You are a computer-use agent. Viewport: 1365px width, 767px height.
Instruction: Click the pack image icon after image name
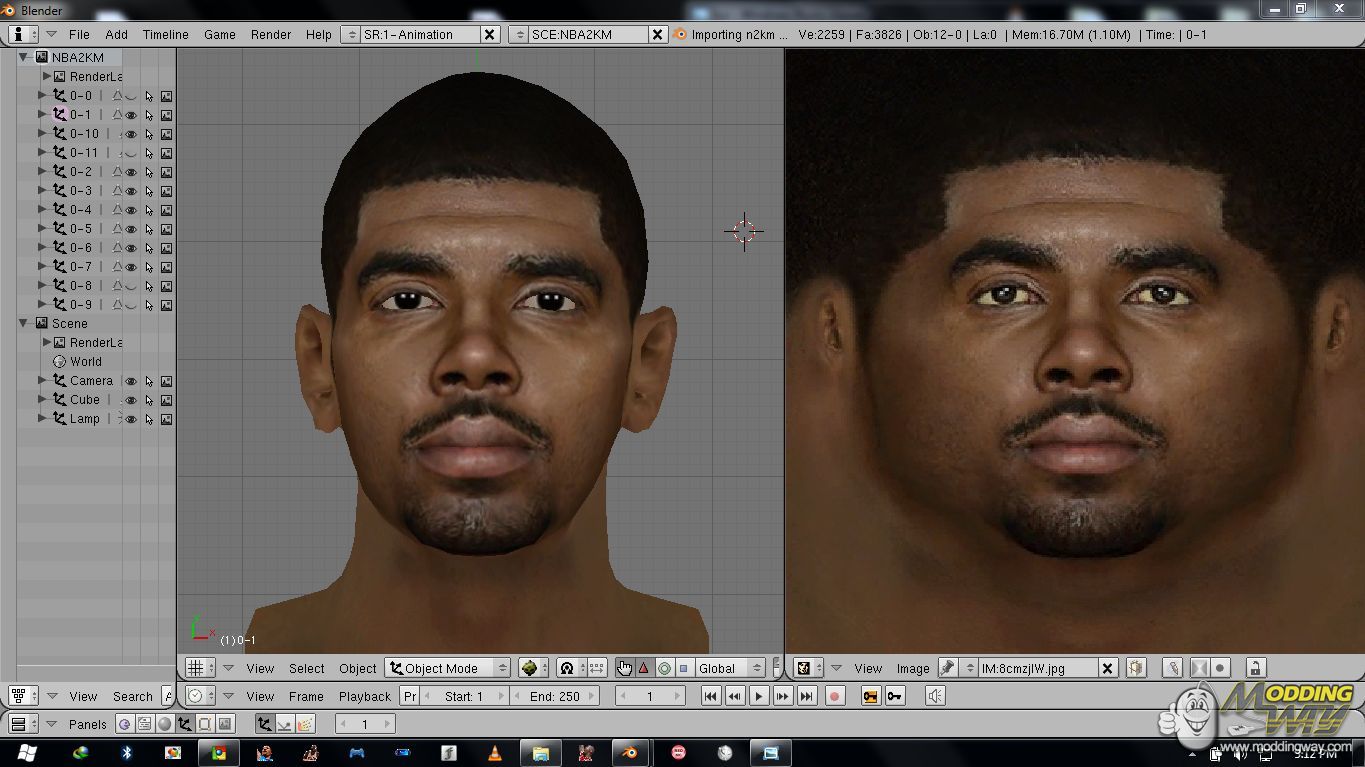tap(1136, 668)
